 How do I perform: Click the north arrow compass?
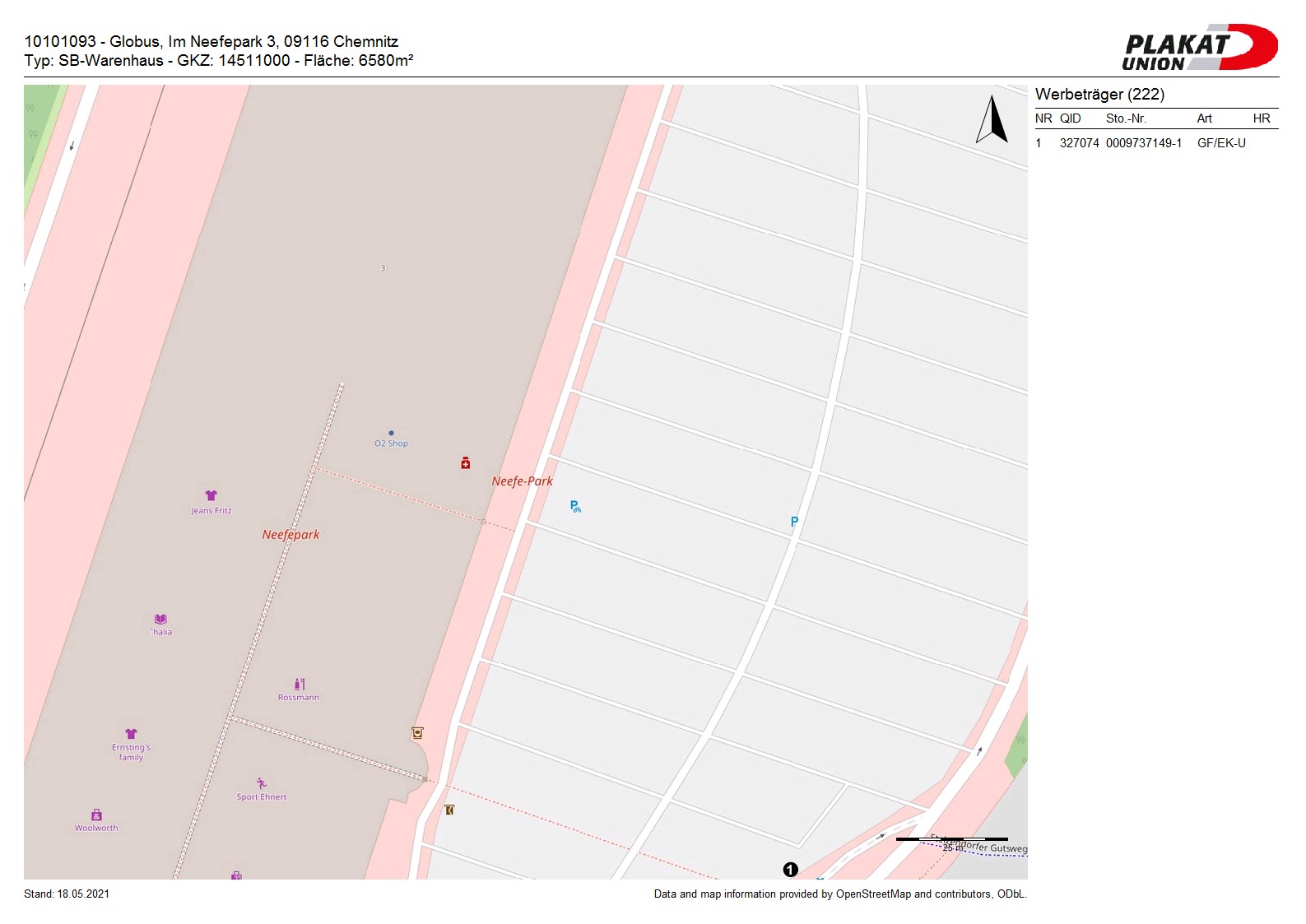coord(992,120)
